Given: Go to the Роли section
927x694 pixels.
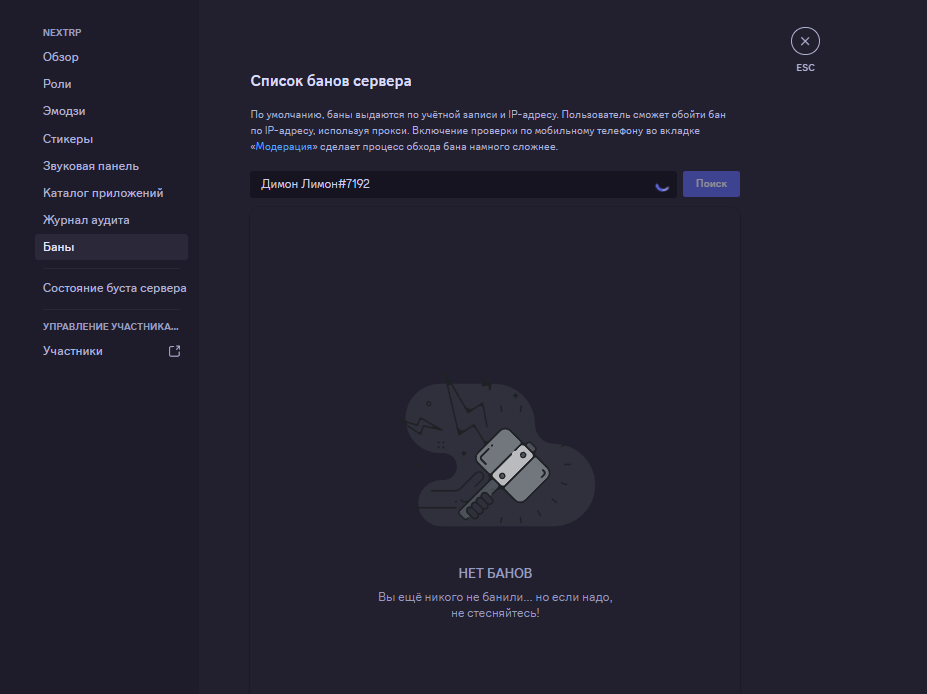Looking at the screenshot, I should pyautogui.click(x=57, y=84).
